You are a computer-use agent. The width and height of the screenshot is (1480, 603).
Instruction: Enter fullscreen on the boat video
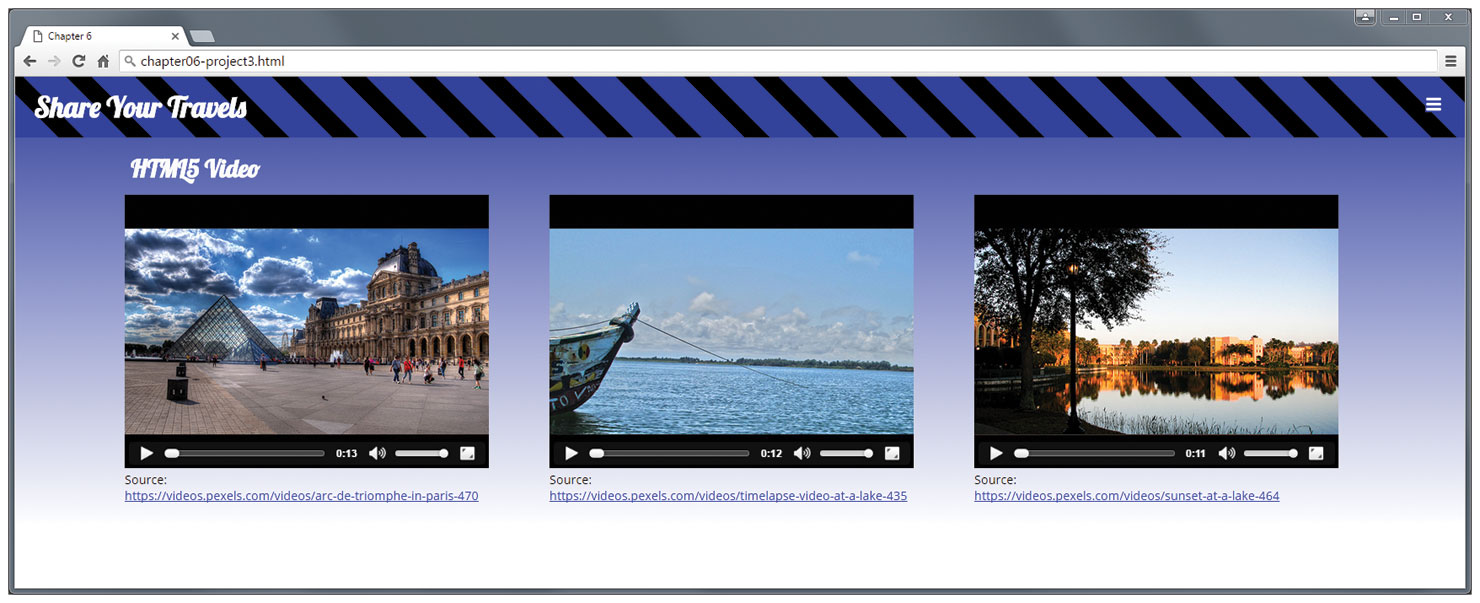[x=892, y=453]
